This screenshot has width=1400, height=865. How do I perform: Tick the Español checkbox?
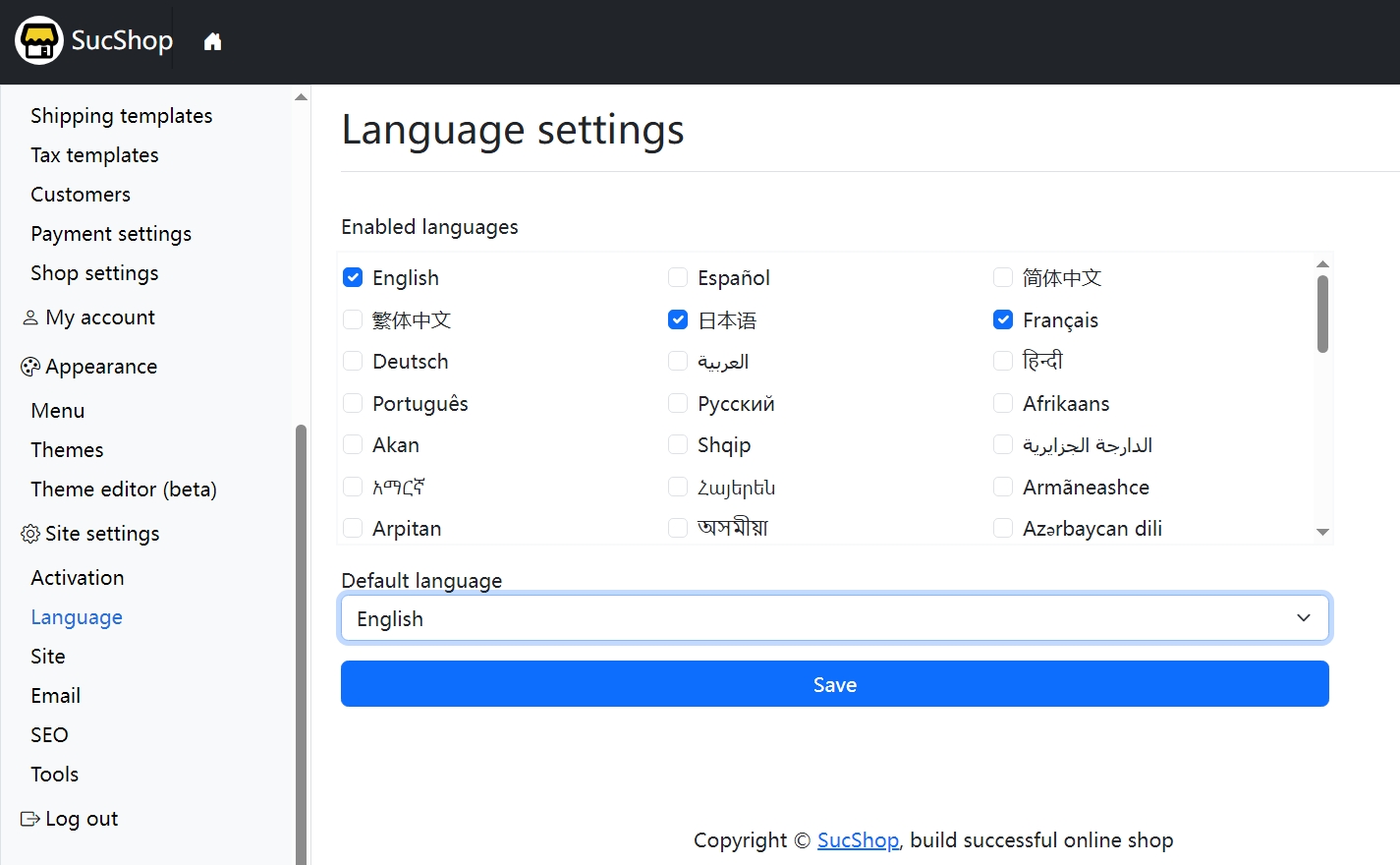click(678, 278)
